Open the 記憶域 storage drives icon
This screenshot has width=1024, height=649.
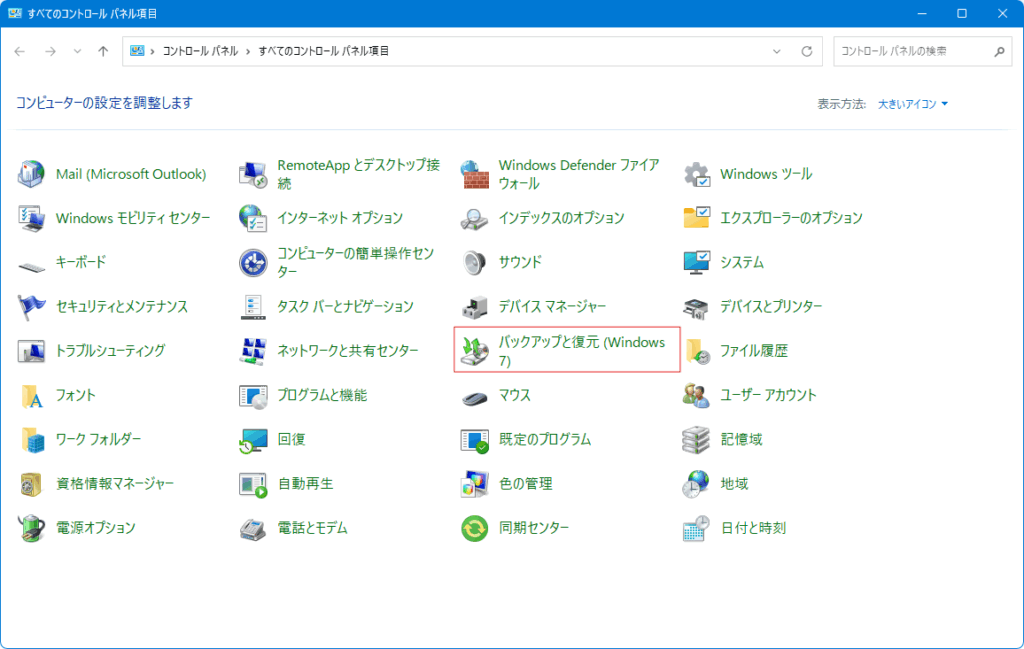[x=696, y=439]
